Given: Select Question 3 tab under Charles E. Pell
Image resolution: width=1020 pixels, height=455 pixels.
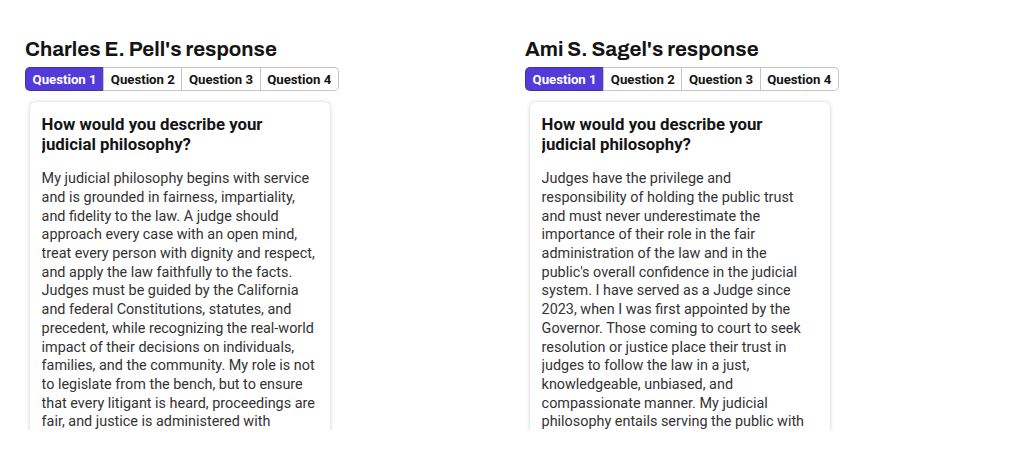Looking at the screenshot, I should 221,80.
